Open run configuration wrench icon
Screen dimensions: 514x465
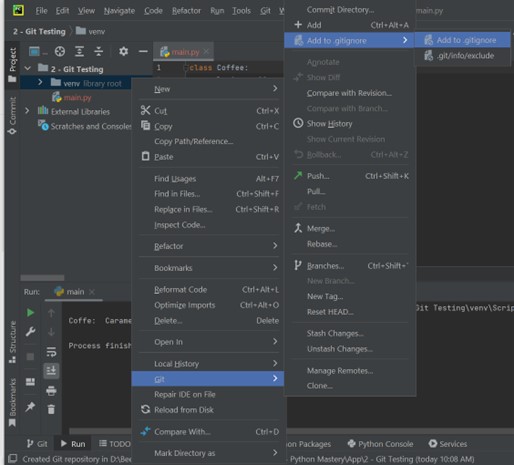(x=30, y=331)
